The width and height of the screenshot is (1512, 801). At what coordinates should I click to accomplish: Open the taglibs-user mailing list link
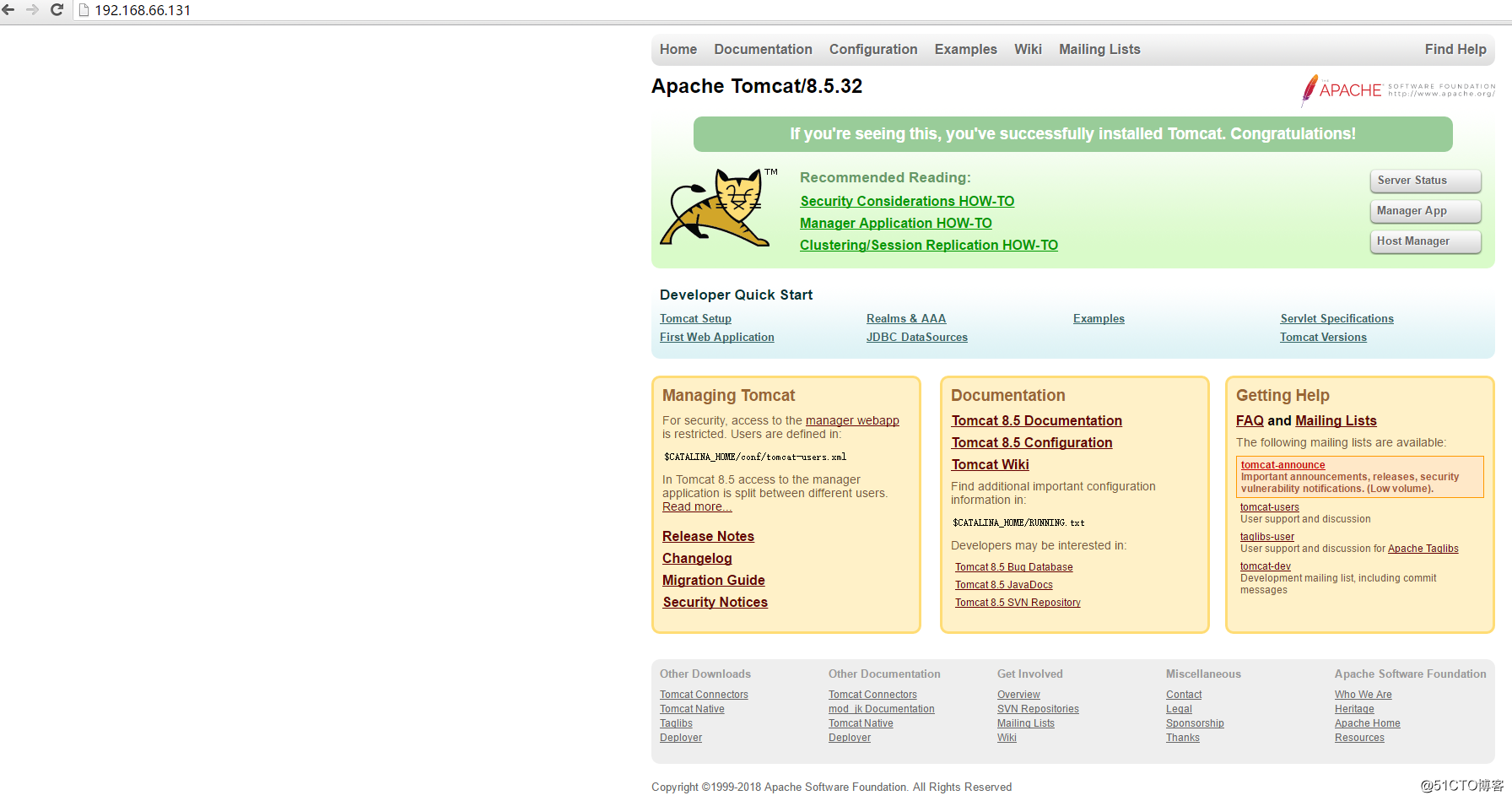tap(1267, 537)
